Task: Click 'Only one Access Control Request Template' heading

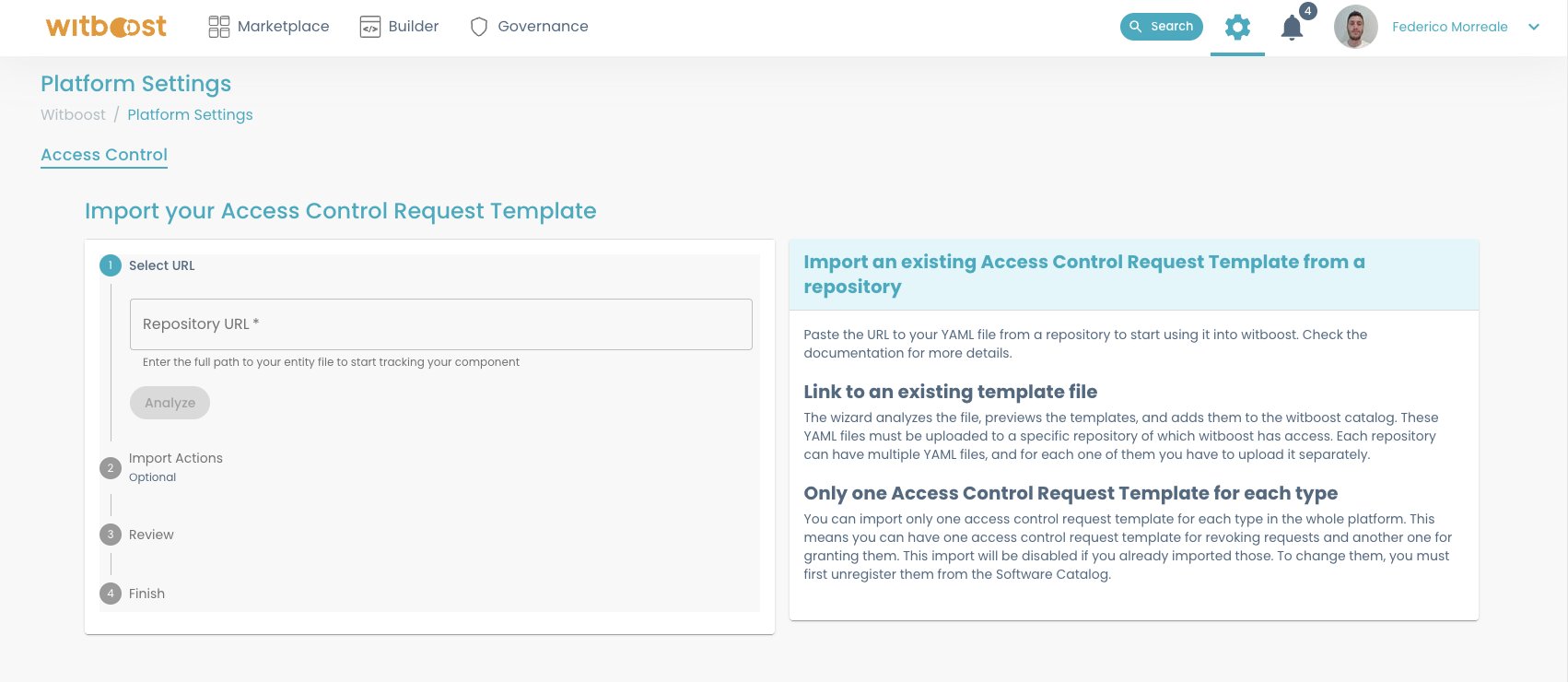Action: pos(1071,493)
